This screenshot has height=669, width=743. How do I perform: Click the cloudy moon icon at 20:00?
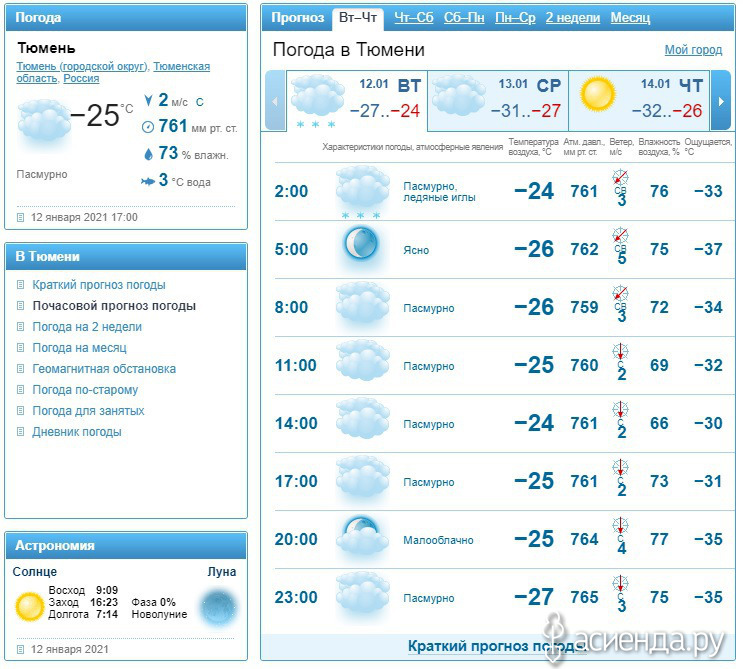pos(362,535)
